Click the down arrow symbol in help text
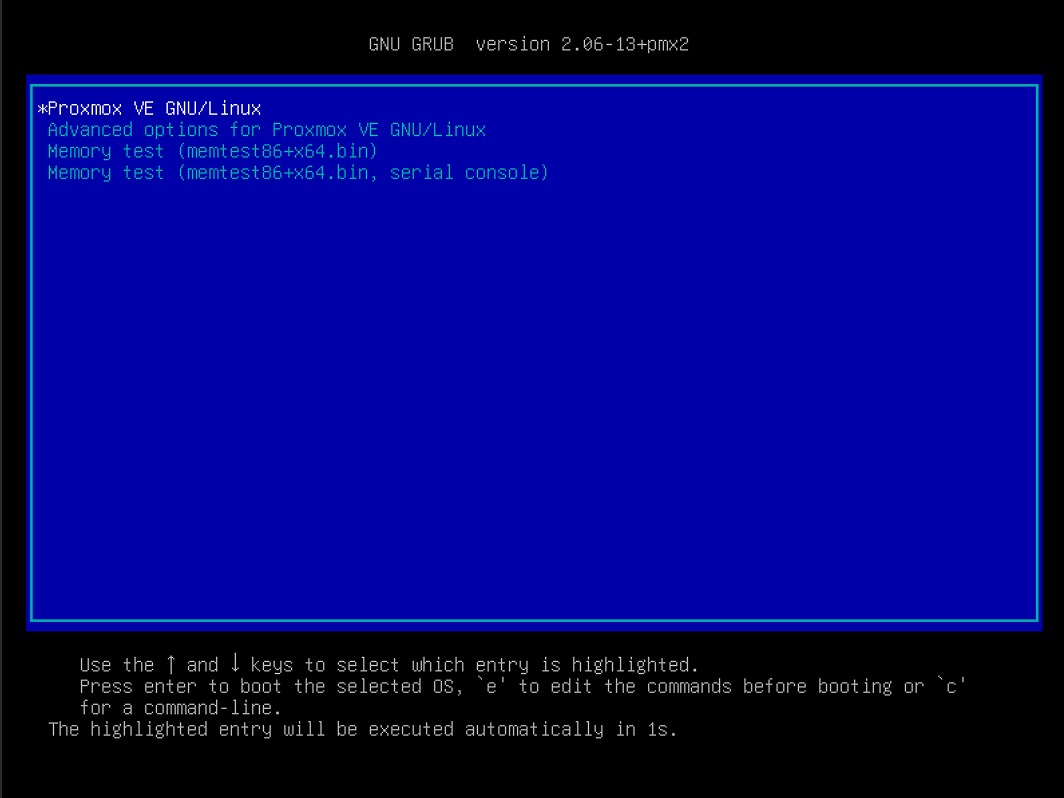1064x798 pixels. (x=235, y=664)
